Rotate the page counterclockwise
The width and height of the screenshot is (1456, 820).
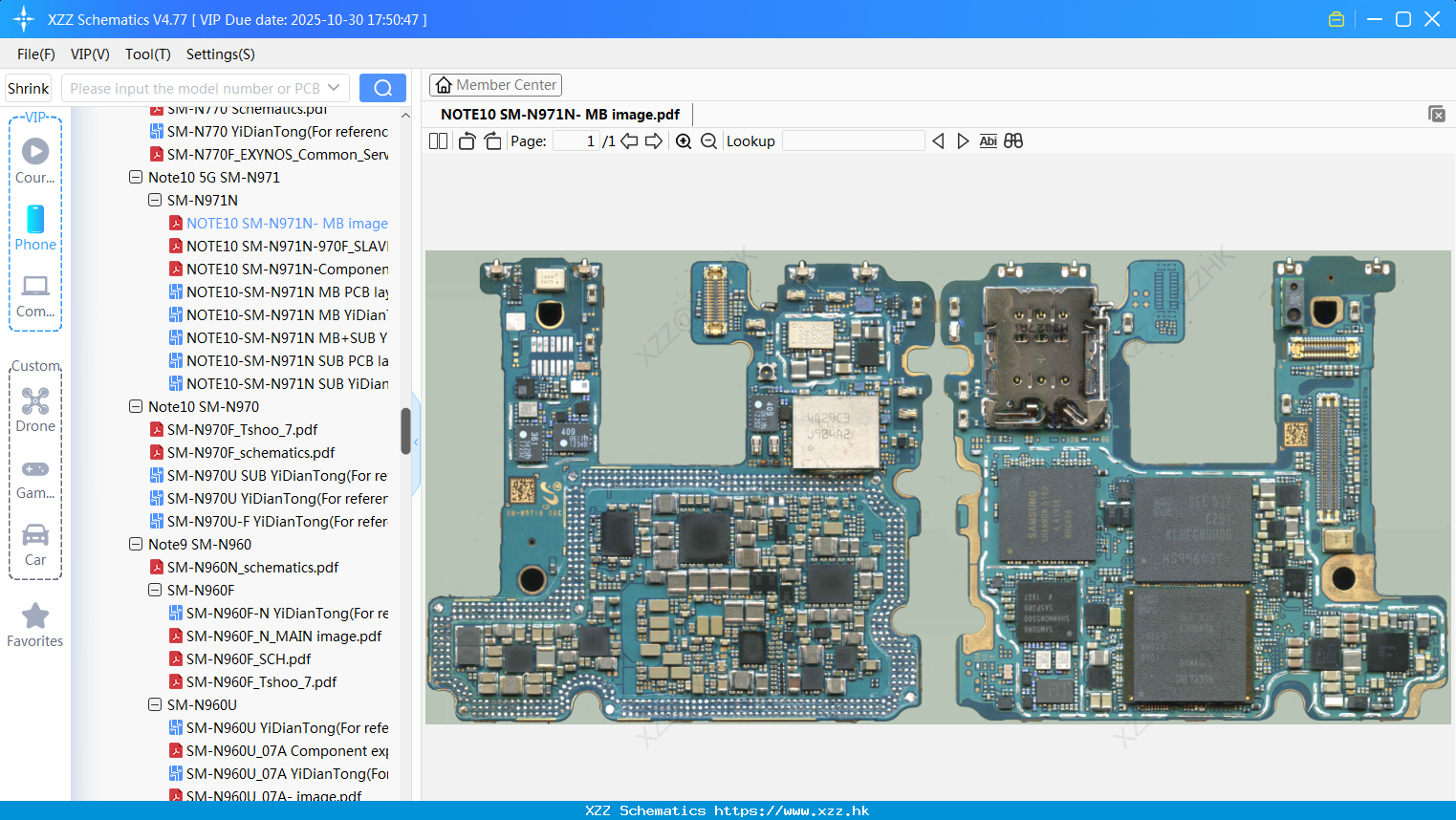467,140
